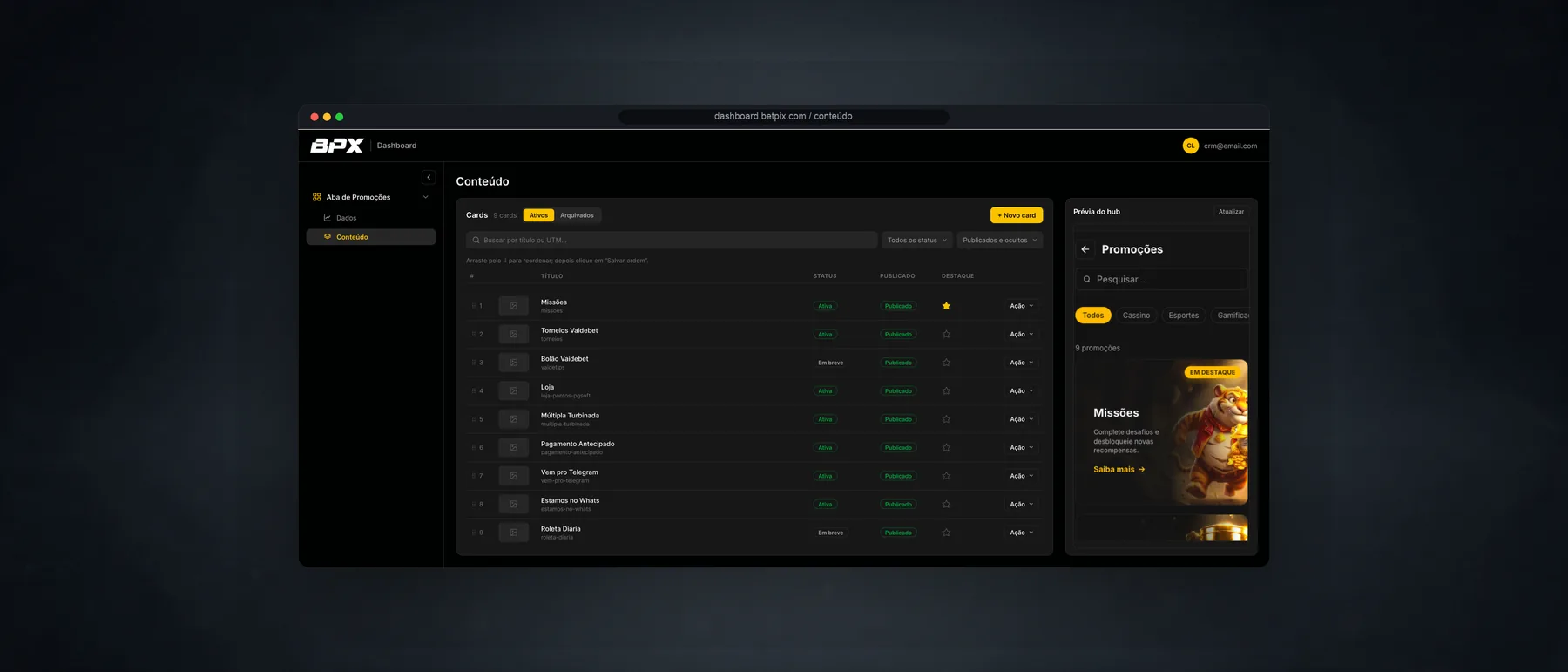Open the Todos os status dropdown
This screenshot has width=1568, height=672.
(916, 241)
